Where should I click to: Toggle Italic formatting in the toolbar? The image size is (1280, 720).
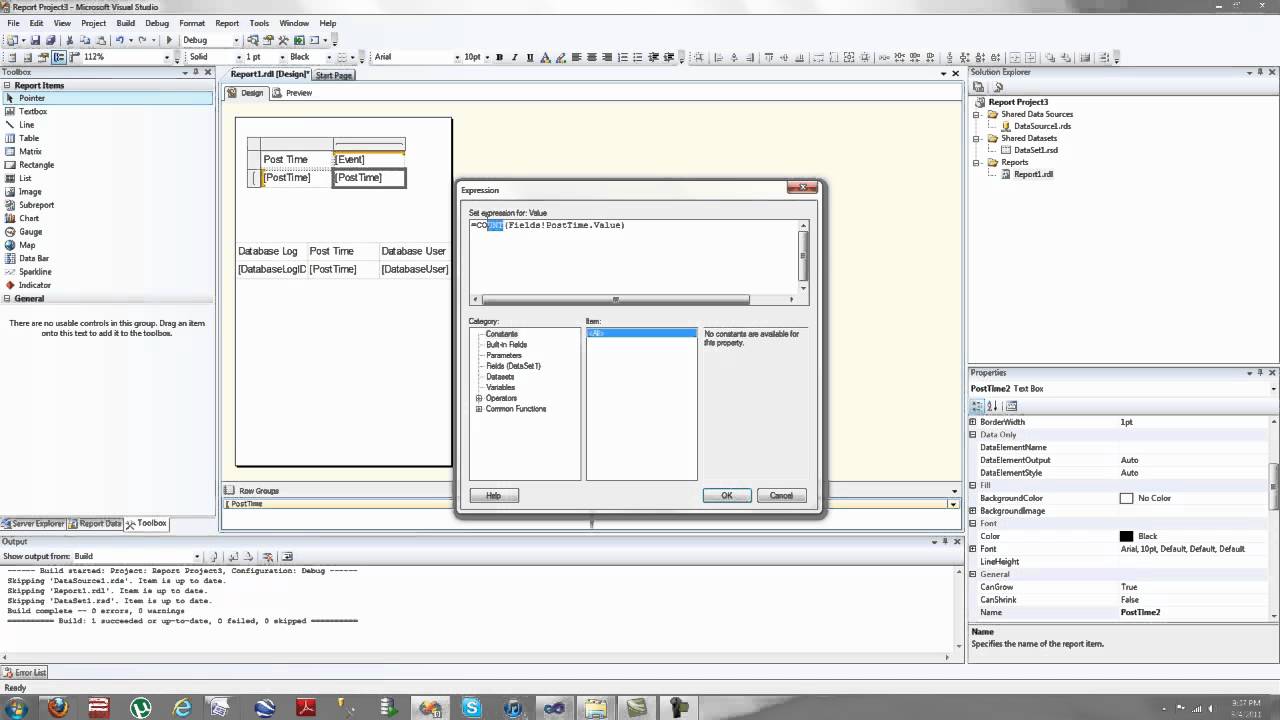[514, 57]
